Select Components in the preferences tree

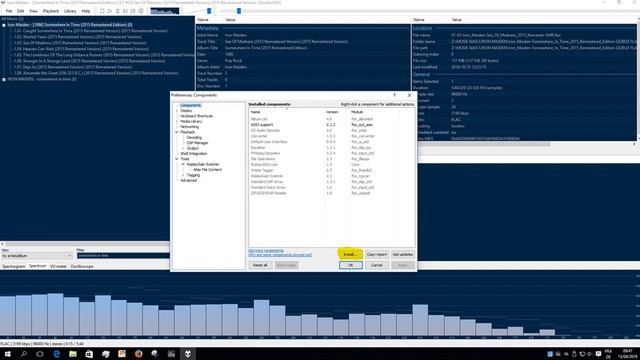coord(191,105)
